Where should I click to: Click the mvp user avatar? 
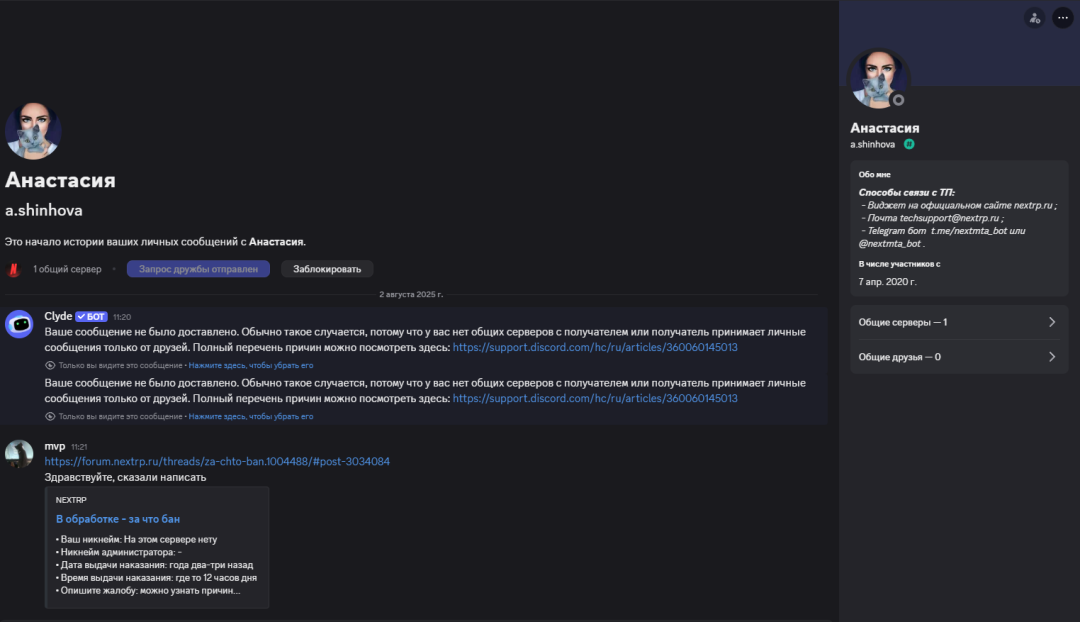(x=19, y=454)
